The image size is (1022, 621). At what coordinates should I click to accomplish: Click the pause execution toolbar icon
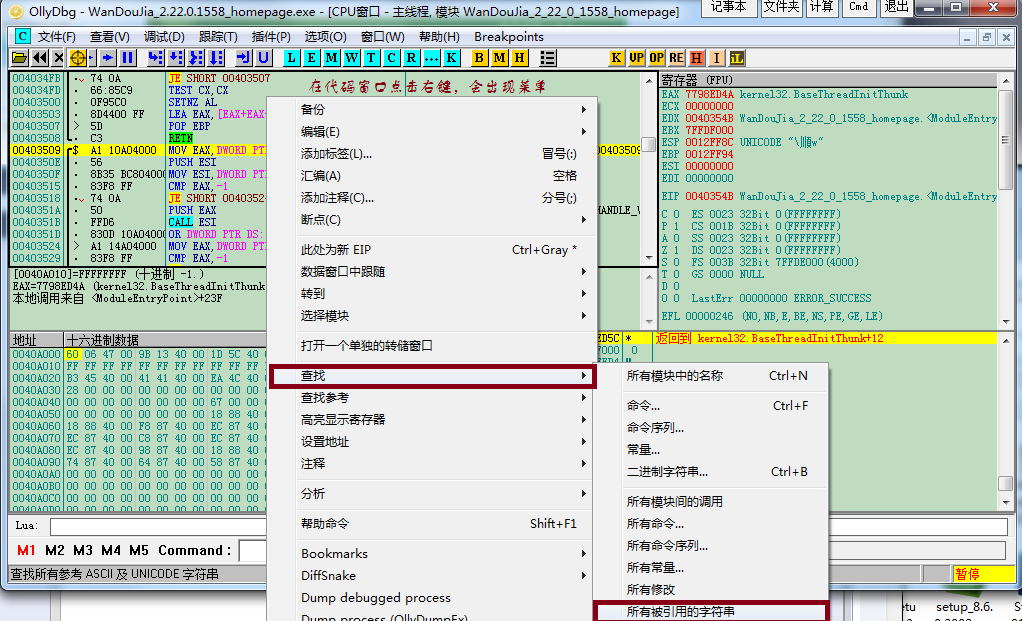point(128,58)
